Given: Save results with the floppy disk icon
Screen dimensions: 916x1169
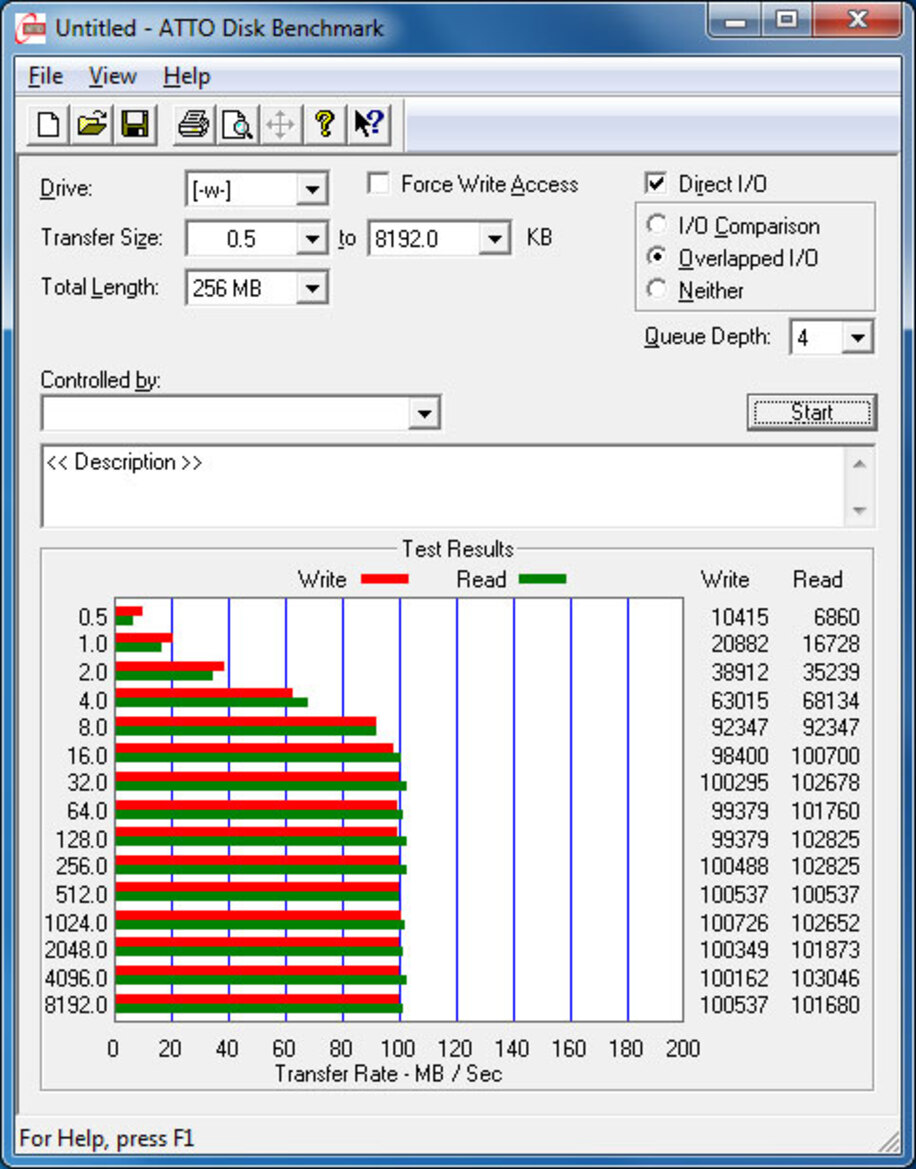Looking at the screenshot, I should (x=135, y=124).
